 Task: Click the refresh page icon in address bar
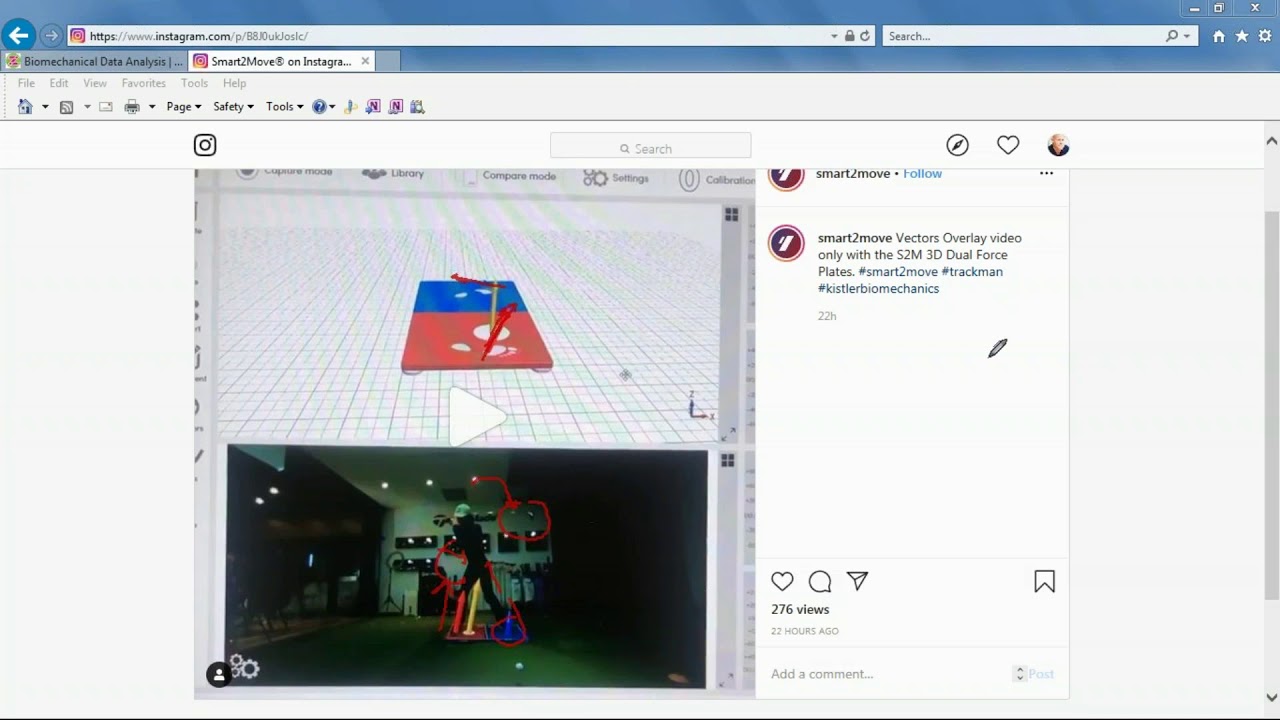tap(865, 36)
